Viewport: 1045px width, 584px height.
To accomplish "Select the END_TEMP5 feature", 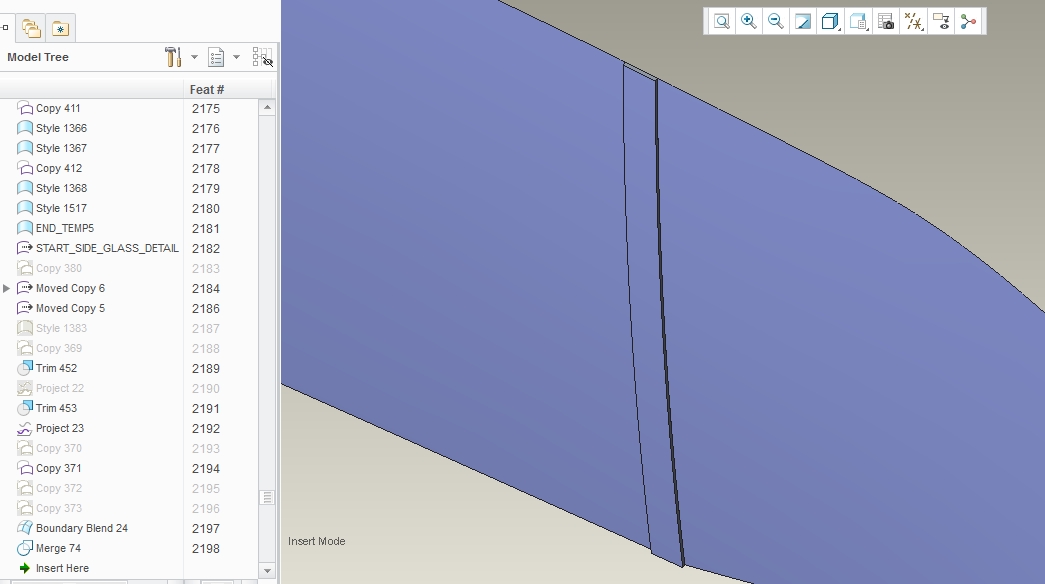I will coord(65,228).
